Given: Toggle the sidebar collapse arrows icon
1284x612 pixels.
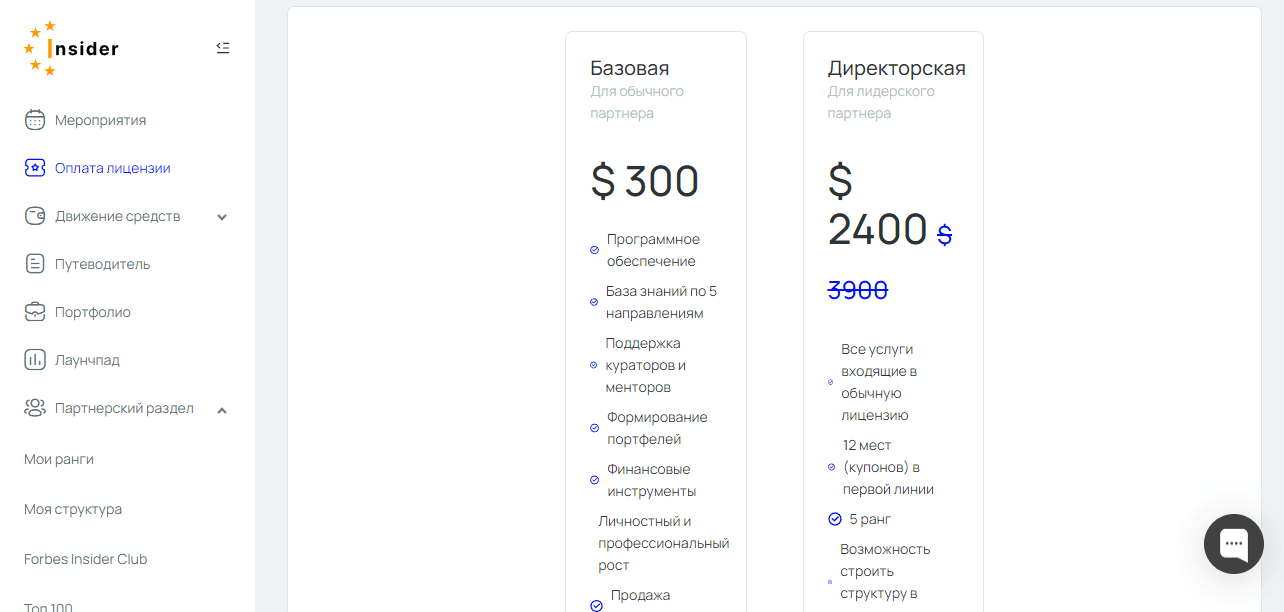Looking at the screenshot, I should point(223,47).
